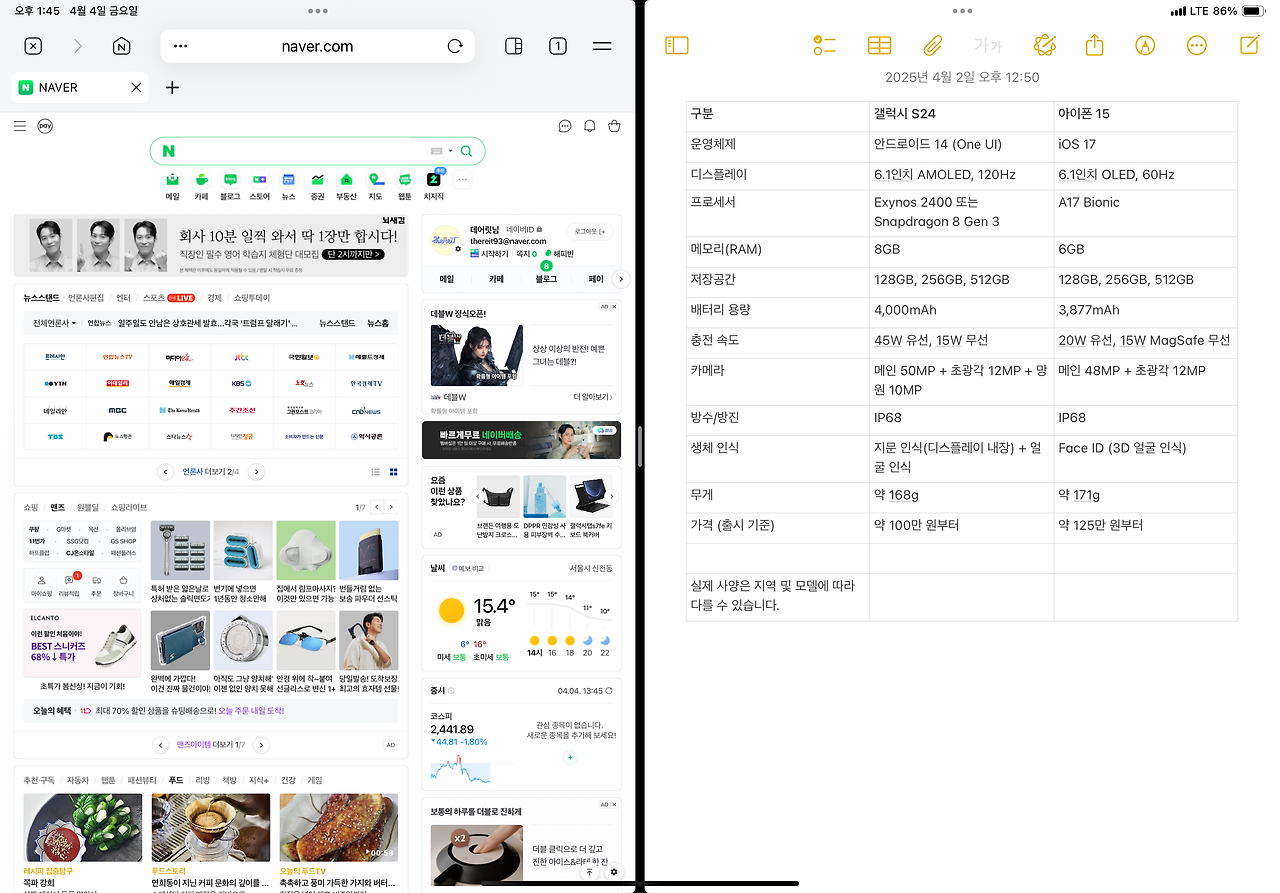This screenshot has width=1280, height=893.
Task: Click the 로그아웃 button
Action: pyautogui.click(x=589, y=231)
